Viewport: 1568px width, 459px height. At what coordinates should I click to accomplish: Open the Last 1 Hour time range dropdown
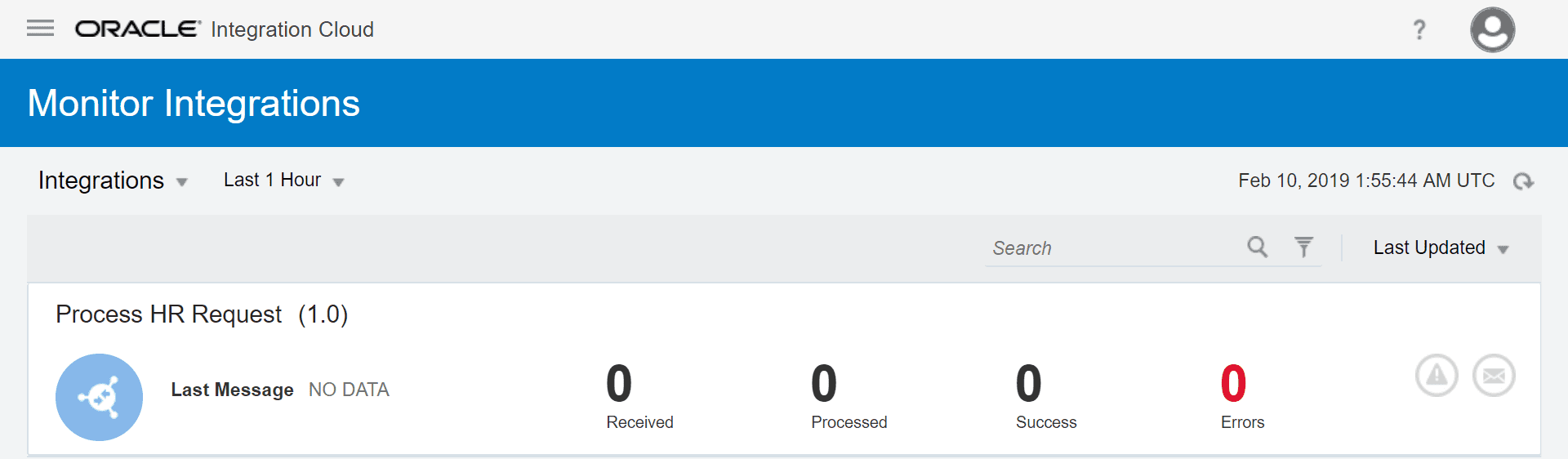click(284, 180)
